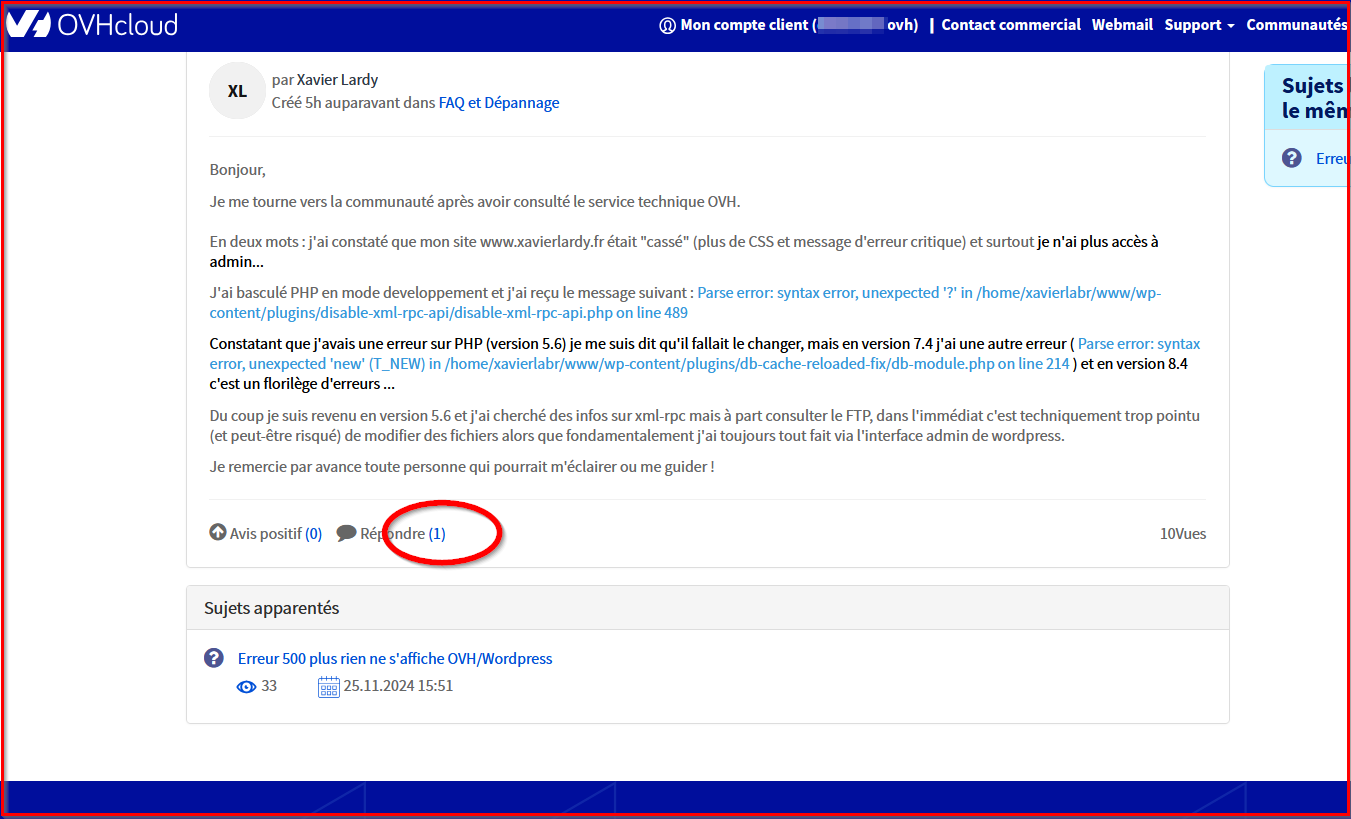The height and width of the screenshot is (819, 1351).
Task: Click the OVHcloud logo
Action: click(x=92, y=25)
